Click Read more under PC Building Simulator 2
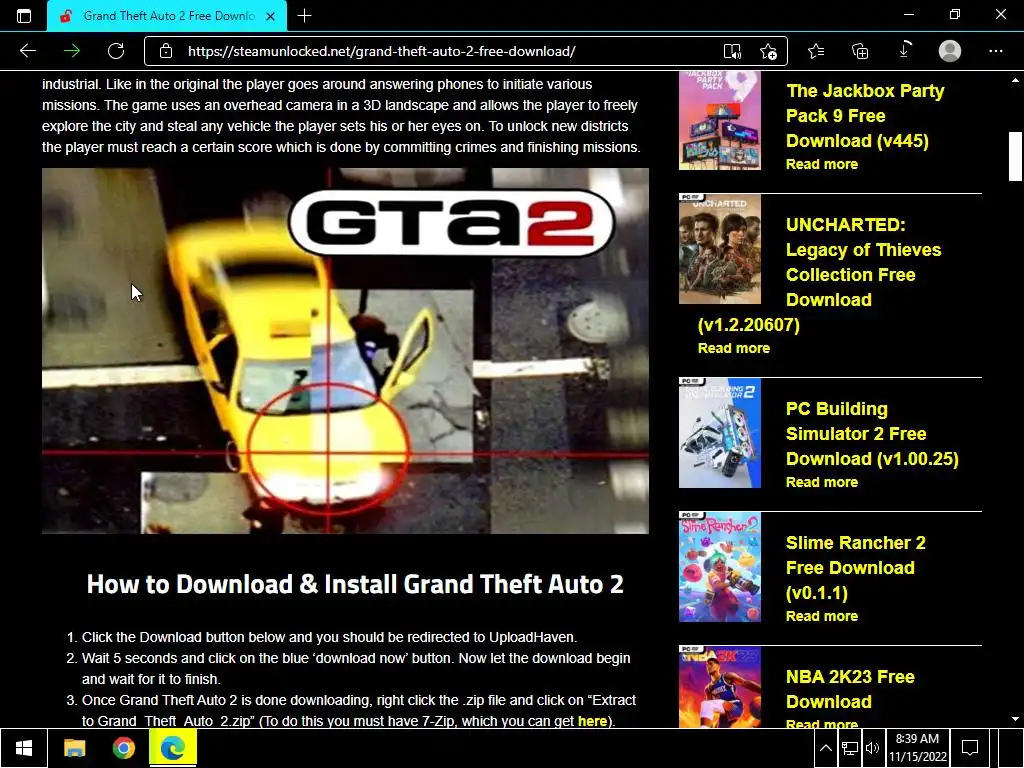The height and width of the screenshot is (768, 1024). point(822,482)
